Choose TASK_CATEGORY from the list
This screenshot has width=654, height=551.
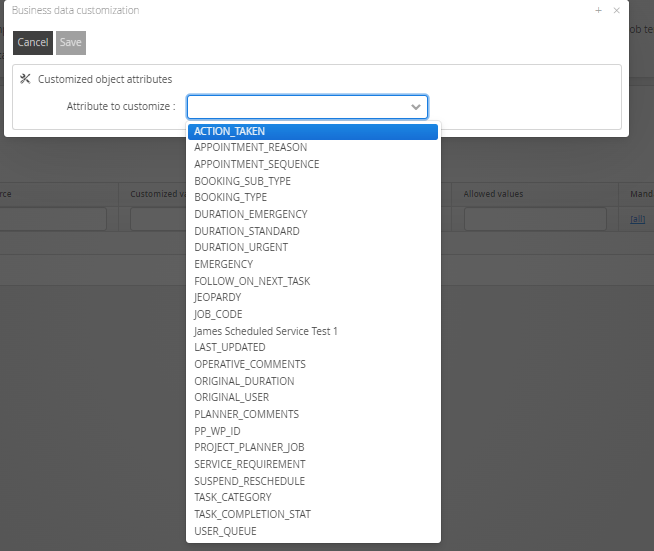click(x=313, y=498)
